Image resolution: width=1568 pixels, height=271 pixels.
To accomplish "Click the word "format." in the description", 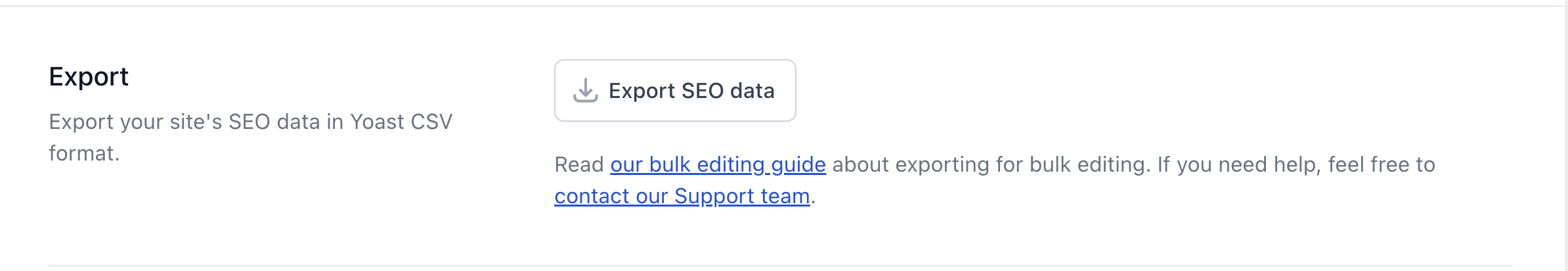I will pyautogui.click(x=84, y=154).
